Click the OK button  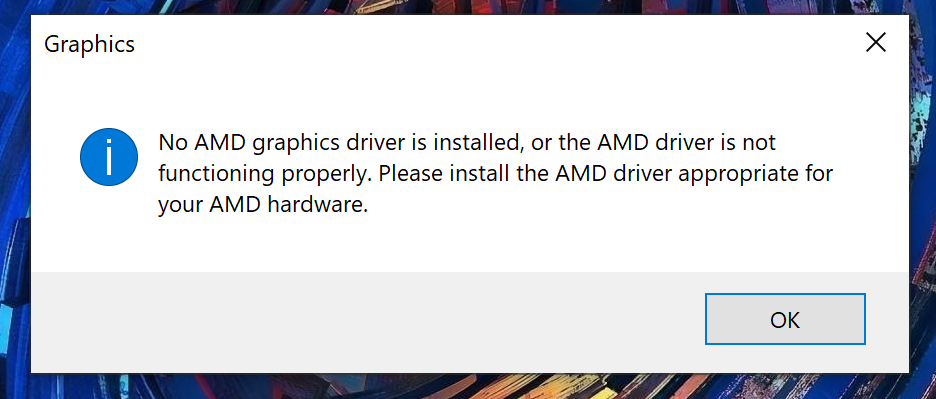coord(785,319)
